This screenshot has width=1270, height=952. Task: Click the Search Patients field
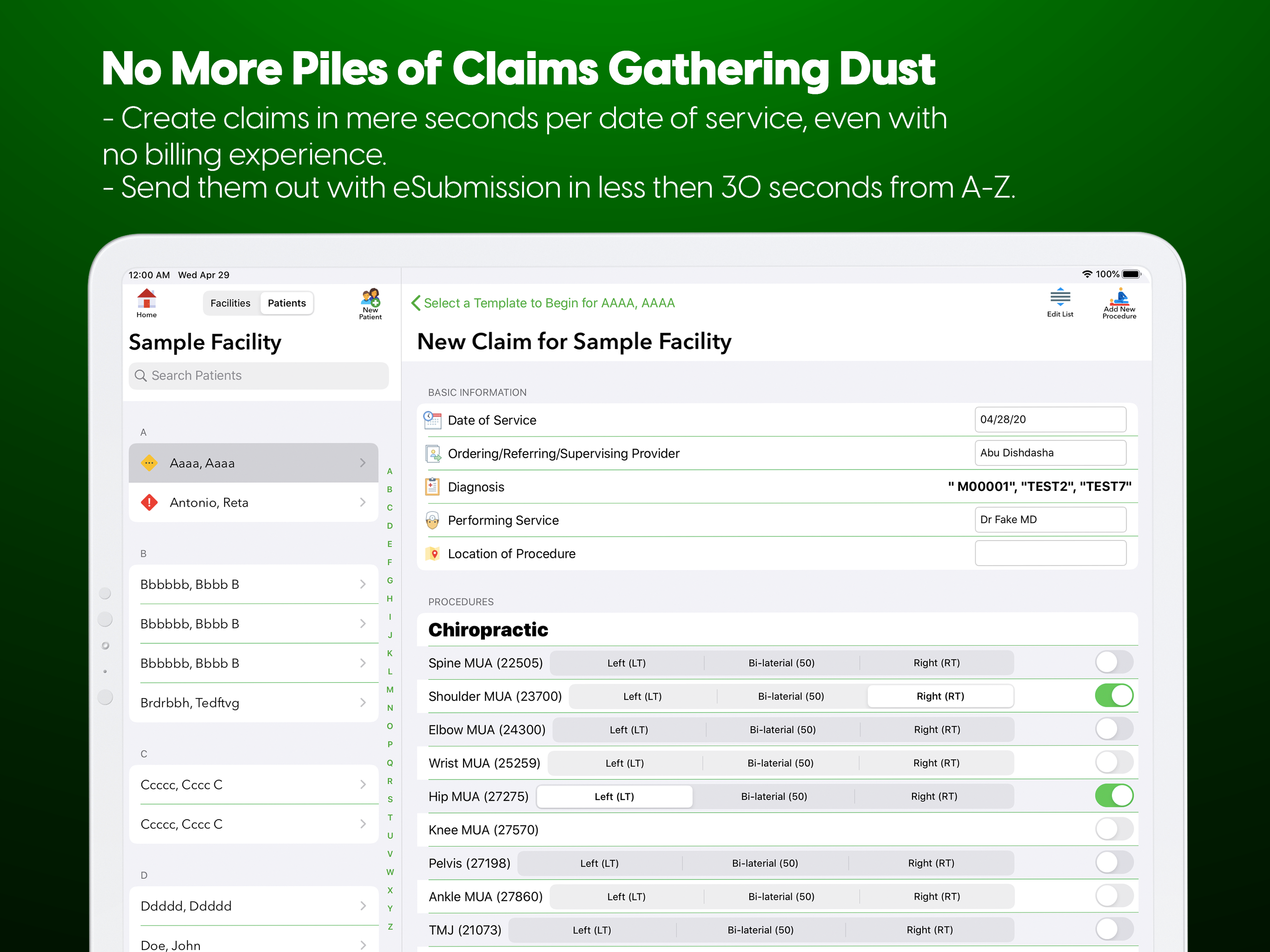tap(258, 376)
